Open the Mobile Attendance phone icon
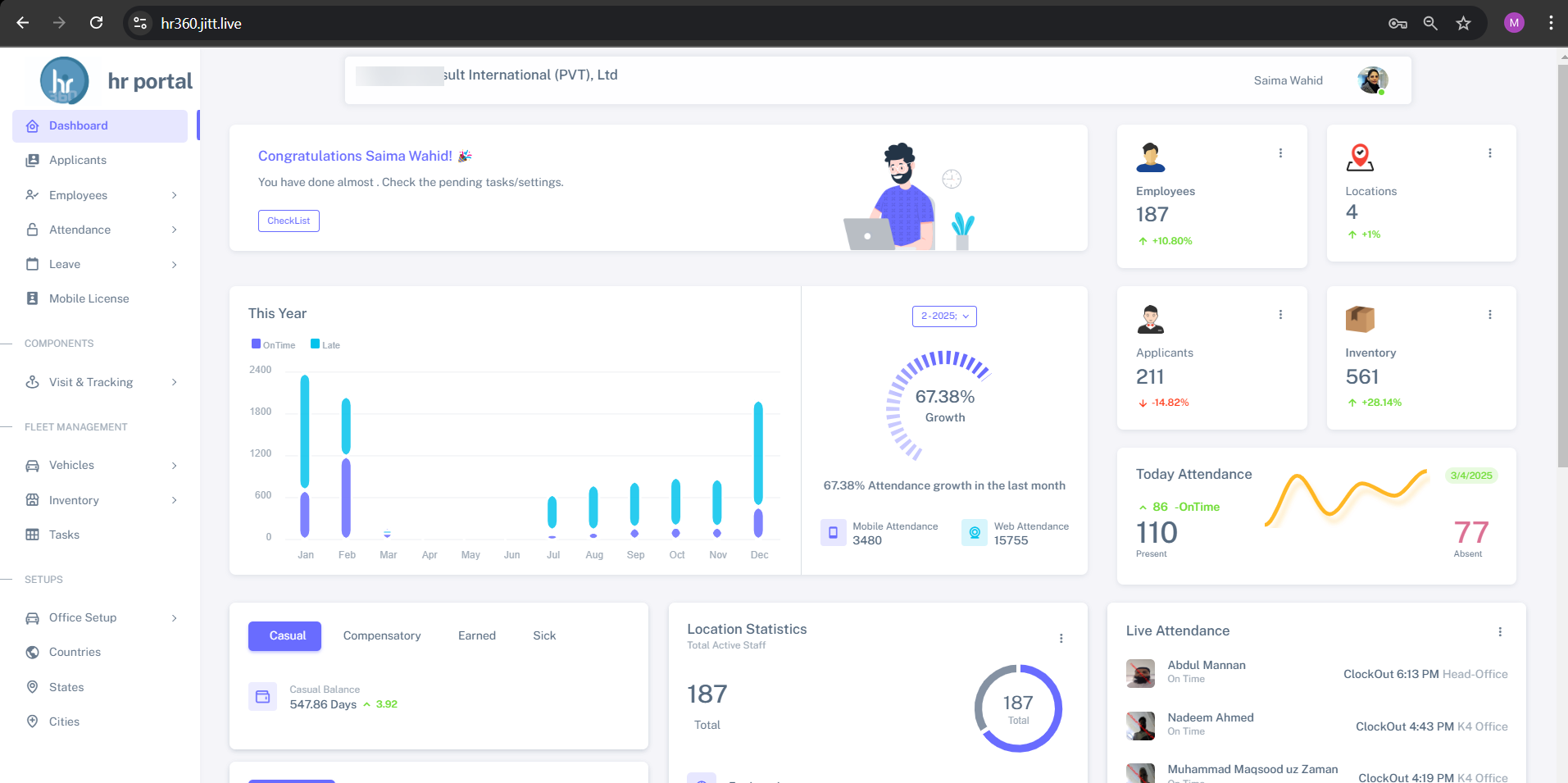 833,532
